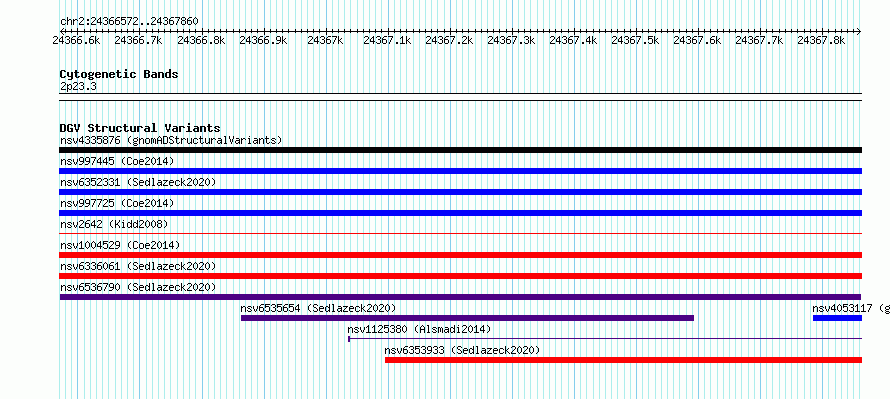This screenshot has width=890, height=399.
Task: Click the 24367.2k ruler tick label
Action: pyautogui.click(x=450, y=40)
